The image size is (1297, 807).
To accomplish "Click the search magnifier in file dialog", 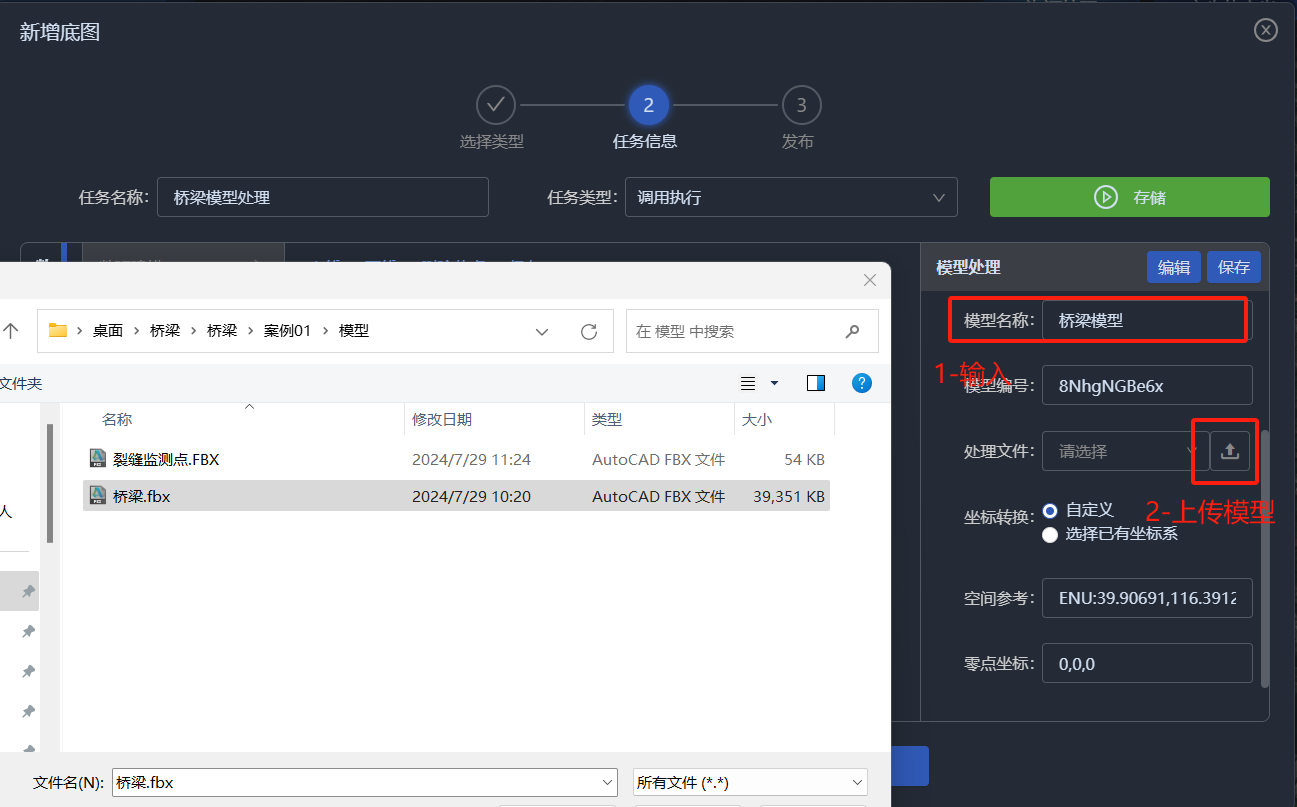I will 852,331.
